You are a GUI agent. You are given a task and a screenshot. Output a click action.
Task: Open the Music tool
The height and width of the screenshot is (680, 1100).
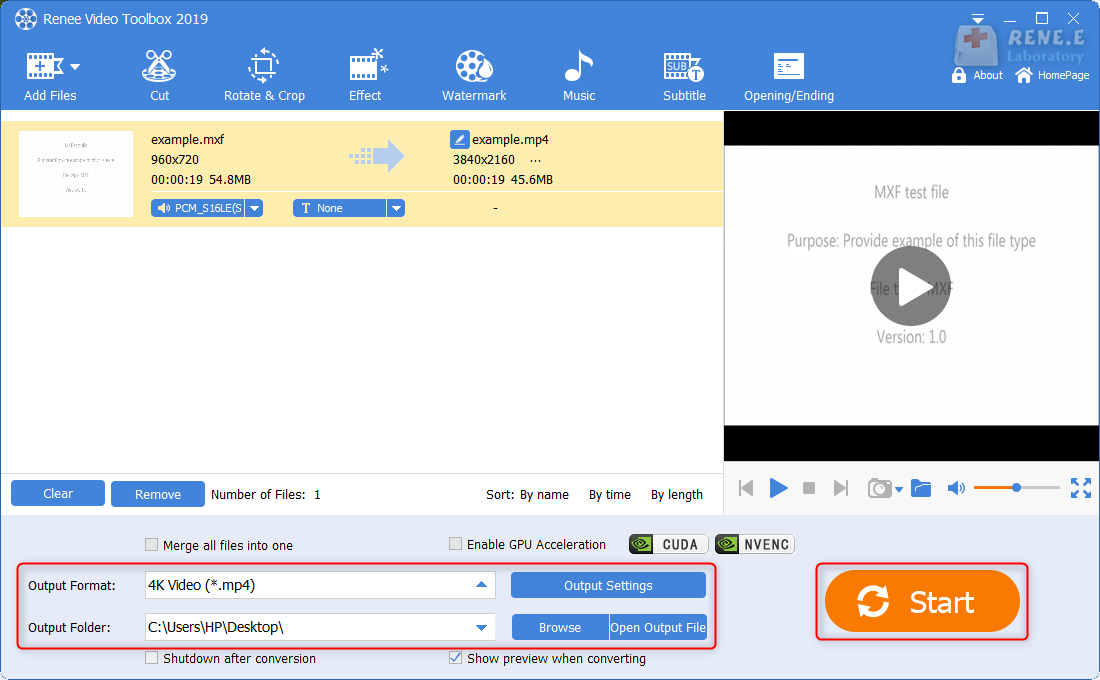pos(579,76)
